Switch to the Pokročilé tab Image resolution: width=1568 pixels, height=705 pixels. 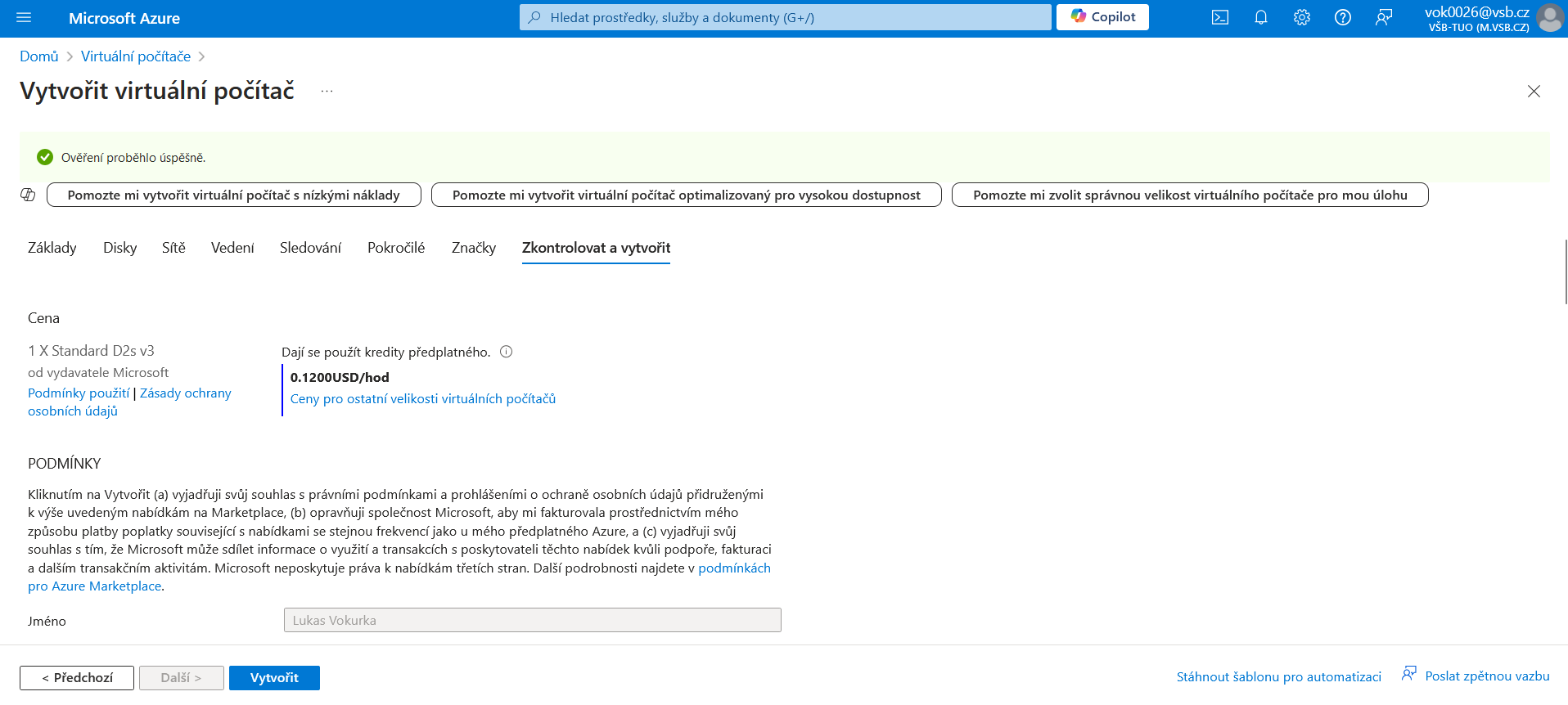[396, 248]
